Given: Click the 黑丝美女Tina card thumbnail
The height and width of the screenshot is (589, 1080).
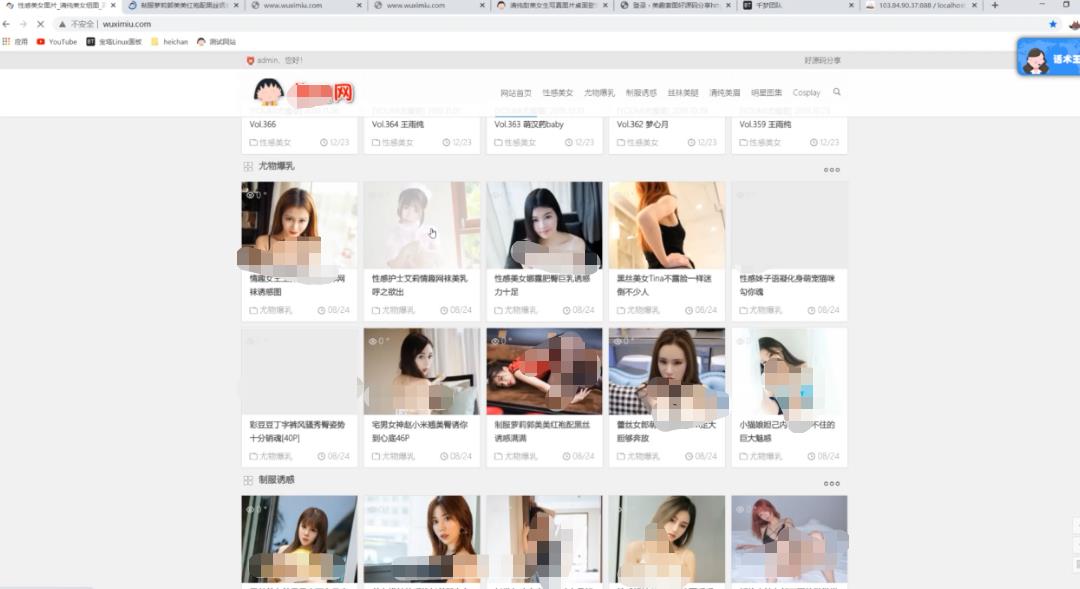Looking at the screenshot, I should click(666, 224).
